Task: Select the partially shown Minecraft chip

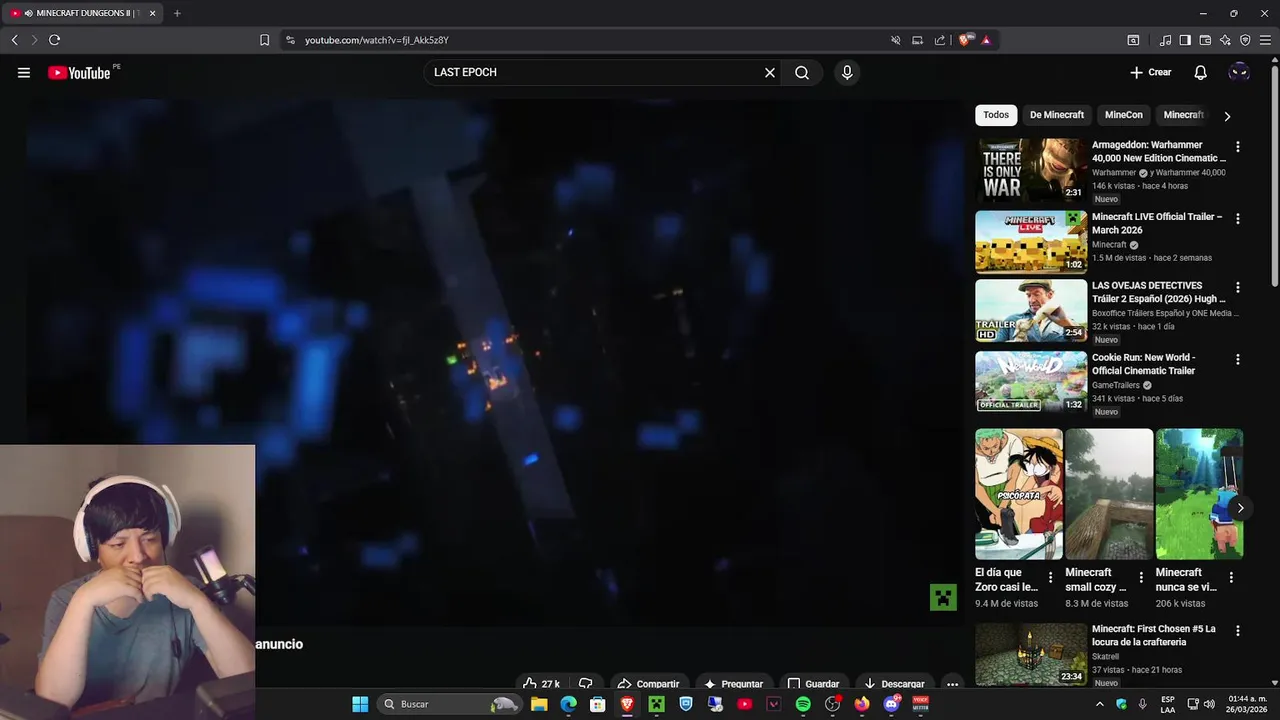Action: click(1183, 115)
